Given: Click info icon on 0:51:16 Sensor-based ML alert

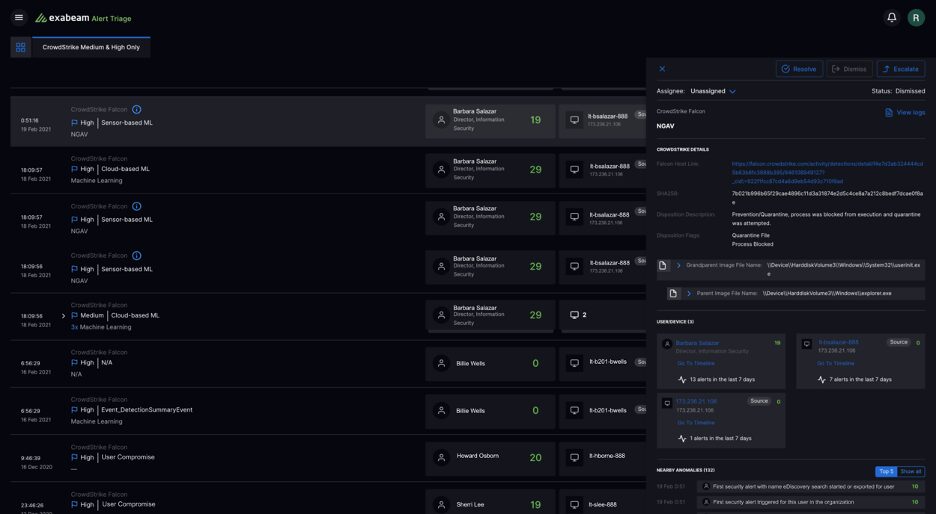Looking at the screenshot, I should click(x=137, y=109).
